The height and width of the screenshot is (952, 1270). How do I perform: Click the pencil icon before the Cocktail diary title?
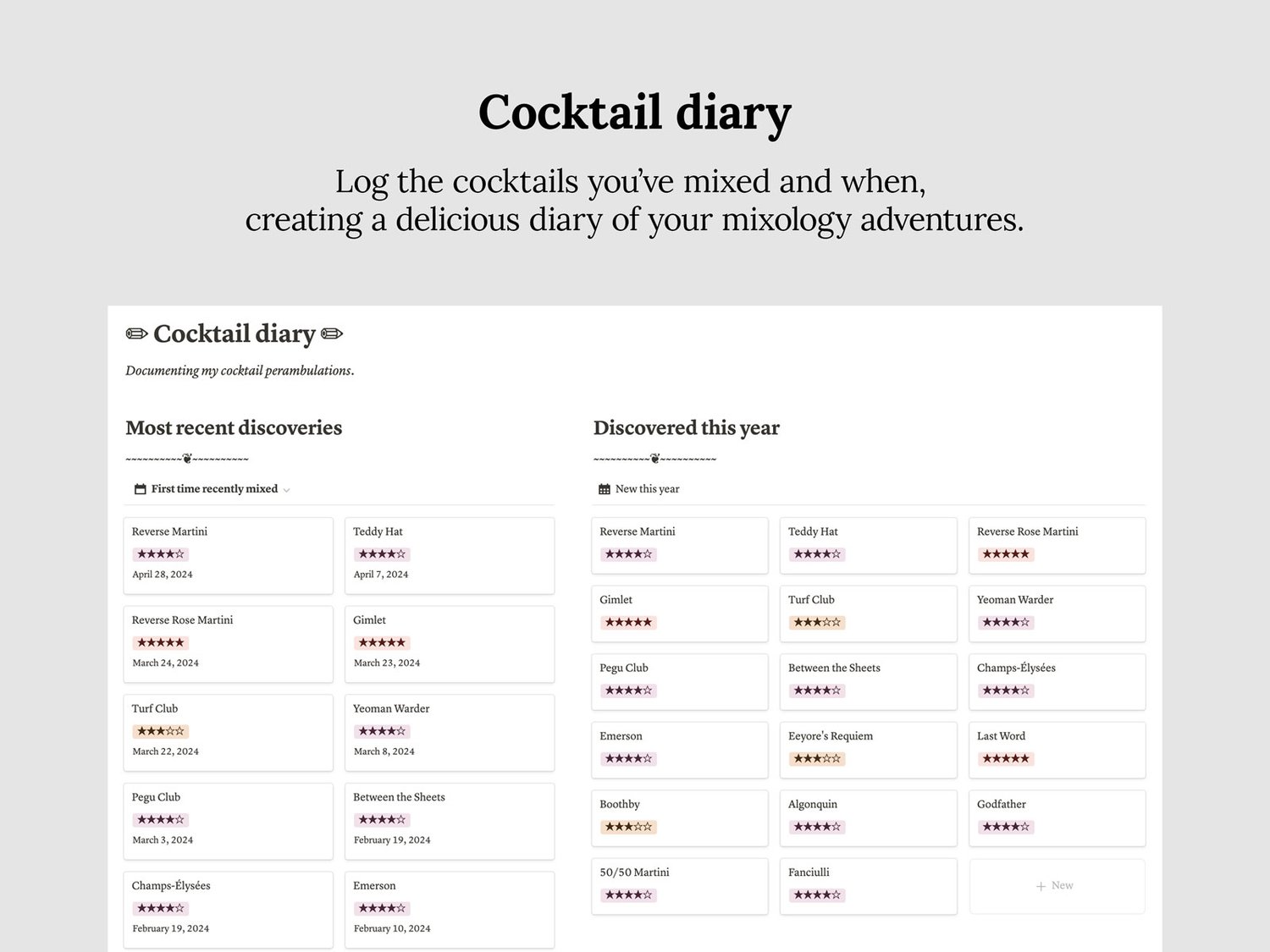(x=136, y=334)
